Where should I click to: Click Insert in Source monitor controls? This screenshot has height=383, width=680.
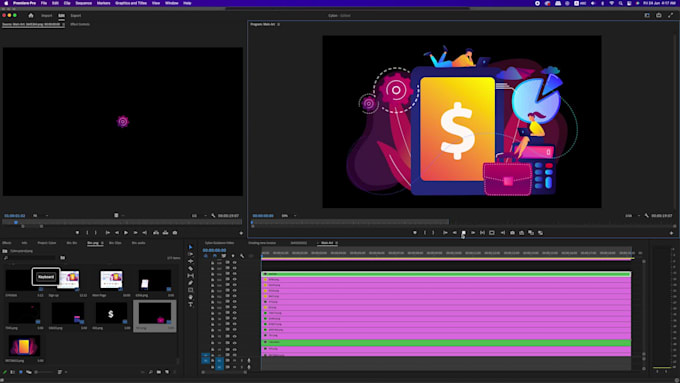pos(156,233)
